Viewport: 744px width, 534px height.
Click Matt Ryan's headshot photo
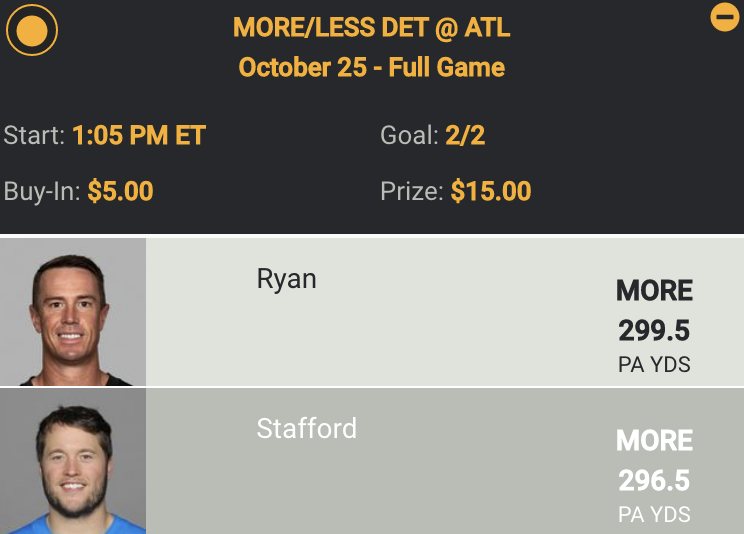pyautogui.click(x=73, y=312)
